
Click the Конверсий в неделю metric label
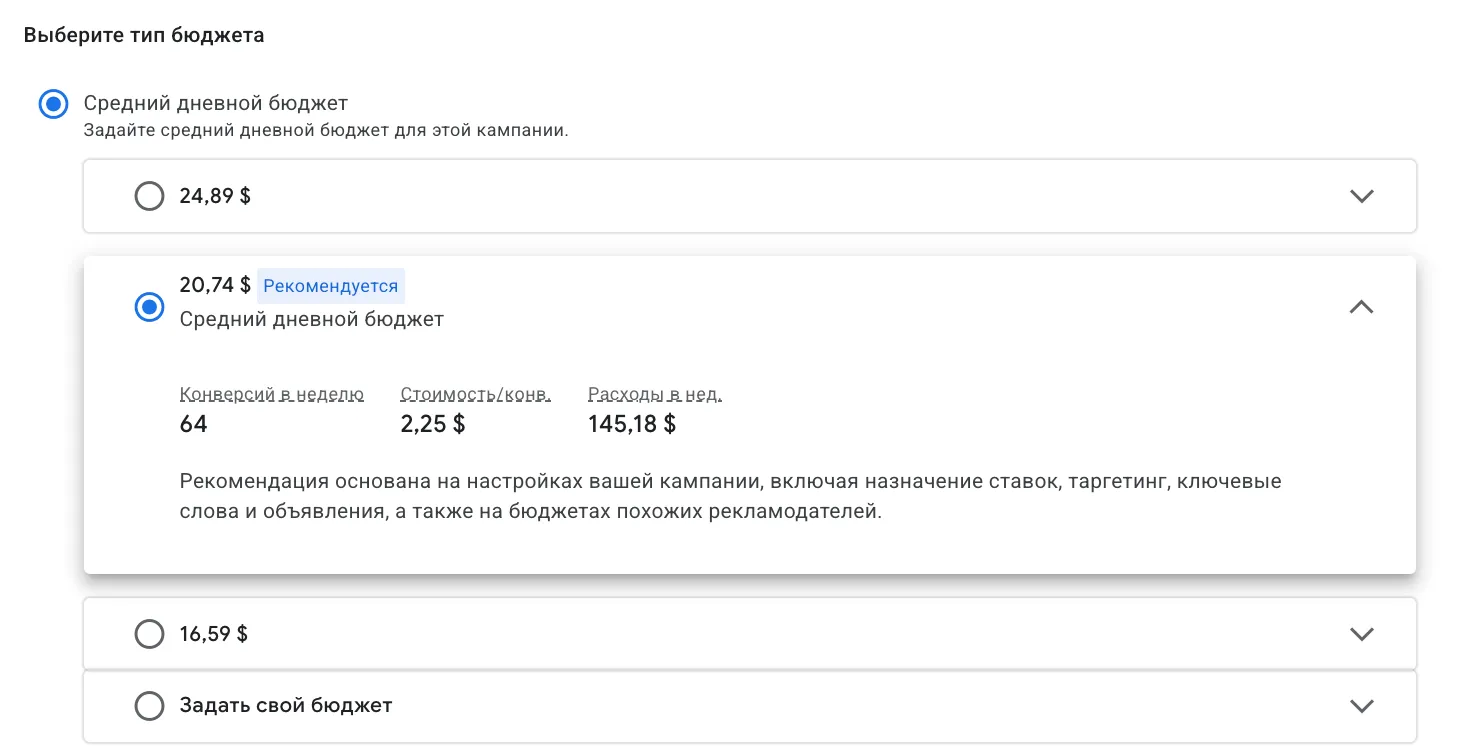tap(272, 394)
